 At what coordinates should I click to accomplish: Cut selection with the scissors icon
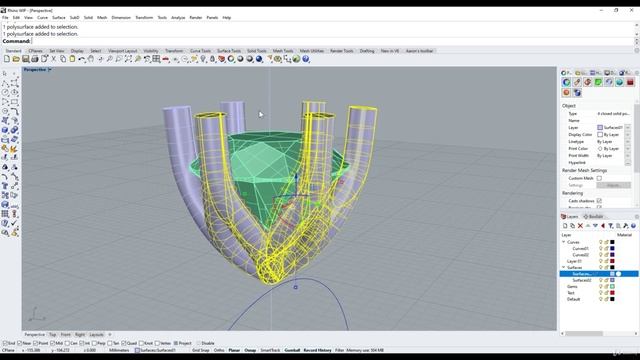point(53,59)
